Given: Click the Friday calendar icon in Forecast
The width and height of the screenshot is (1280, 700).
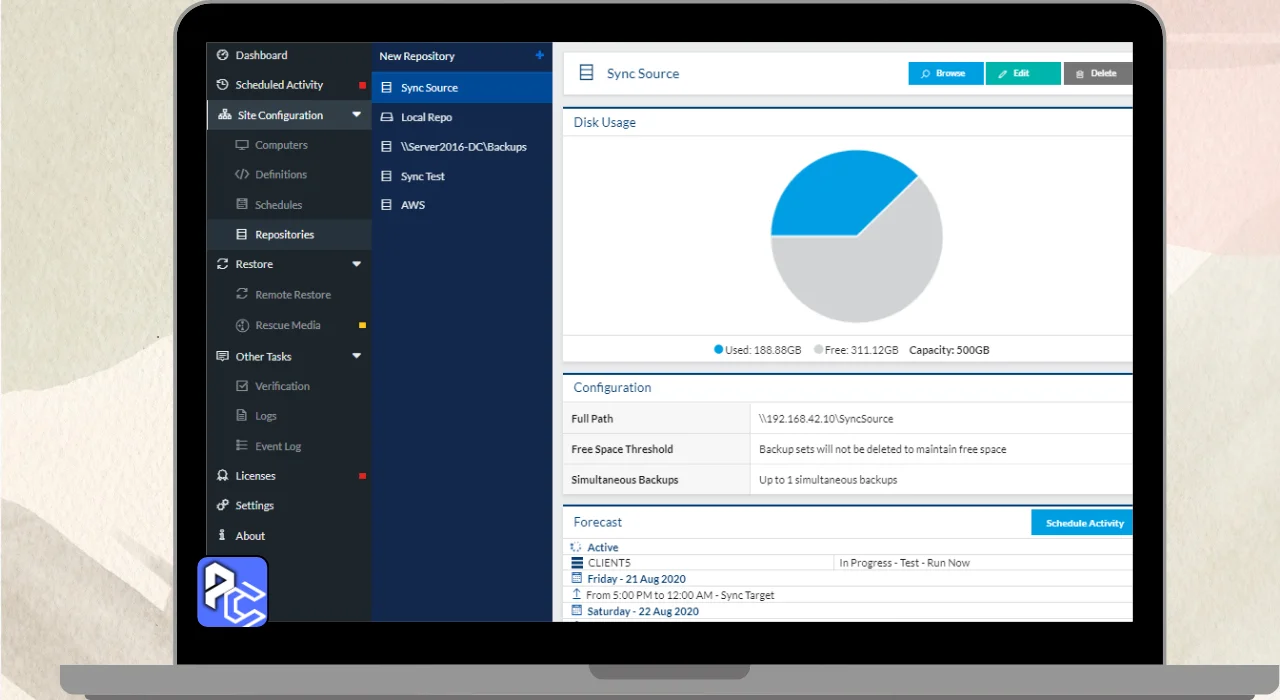Looking at the screenshot, I should tap(576, 579).
